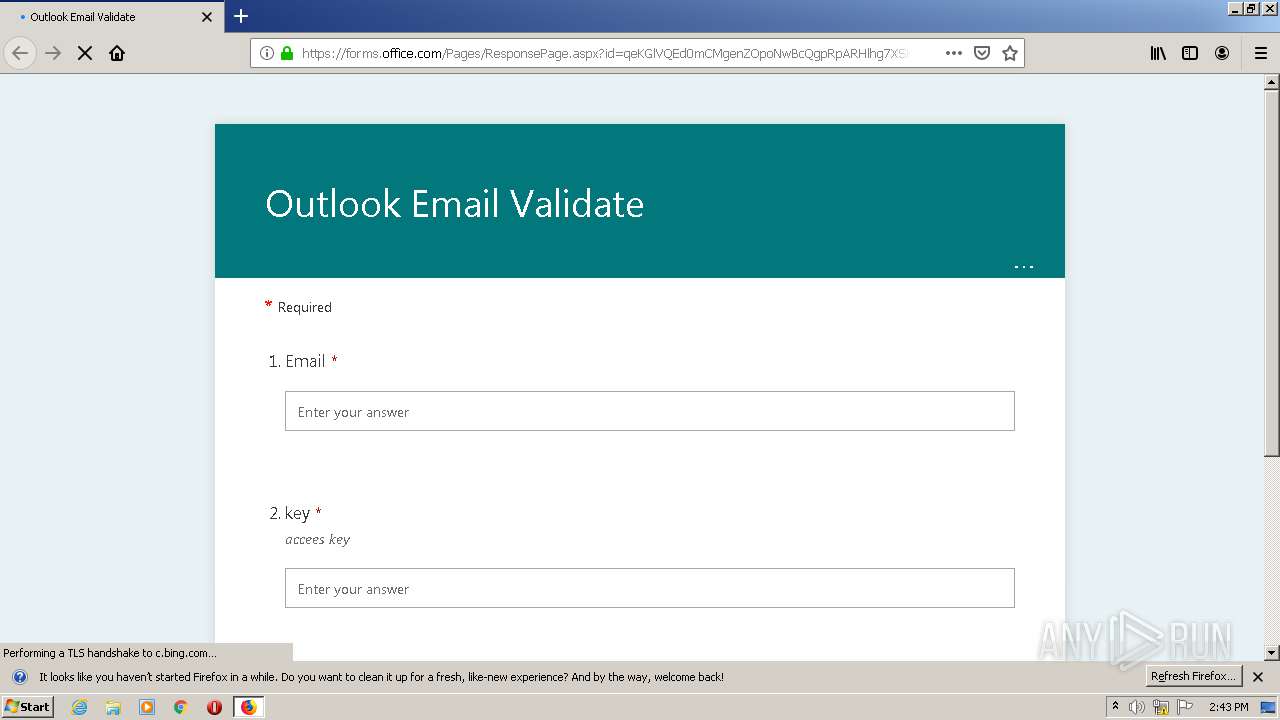Screen dimensions: 1280x720
Task: Show hidden system tray icons
Action: coord(1115,706)
